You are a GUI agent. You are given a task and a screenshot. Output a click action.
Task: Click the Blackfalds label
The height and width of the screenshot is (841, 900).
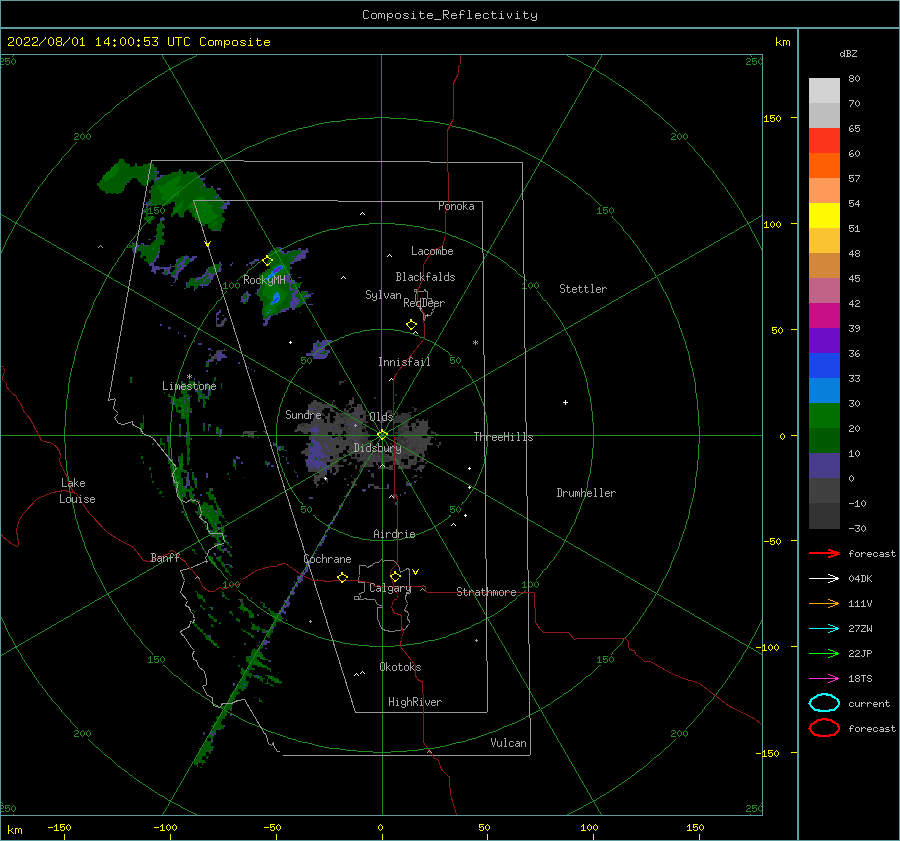[425, 277]
